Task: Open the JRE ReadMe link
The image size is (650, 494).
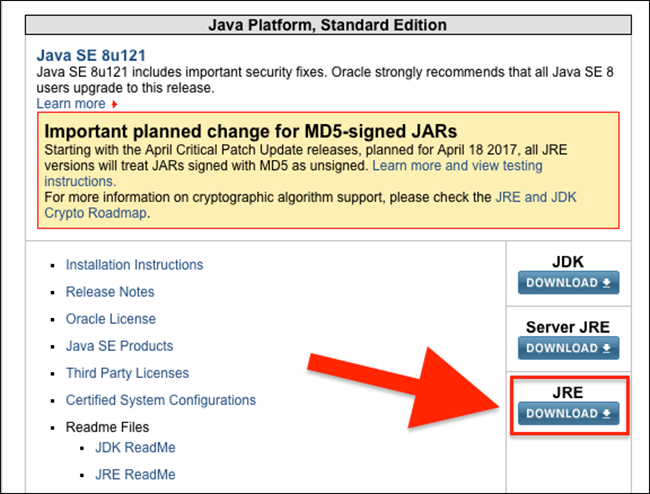Action: pyautogui.click(x=135, y=475)
